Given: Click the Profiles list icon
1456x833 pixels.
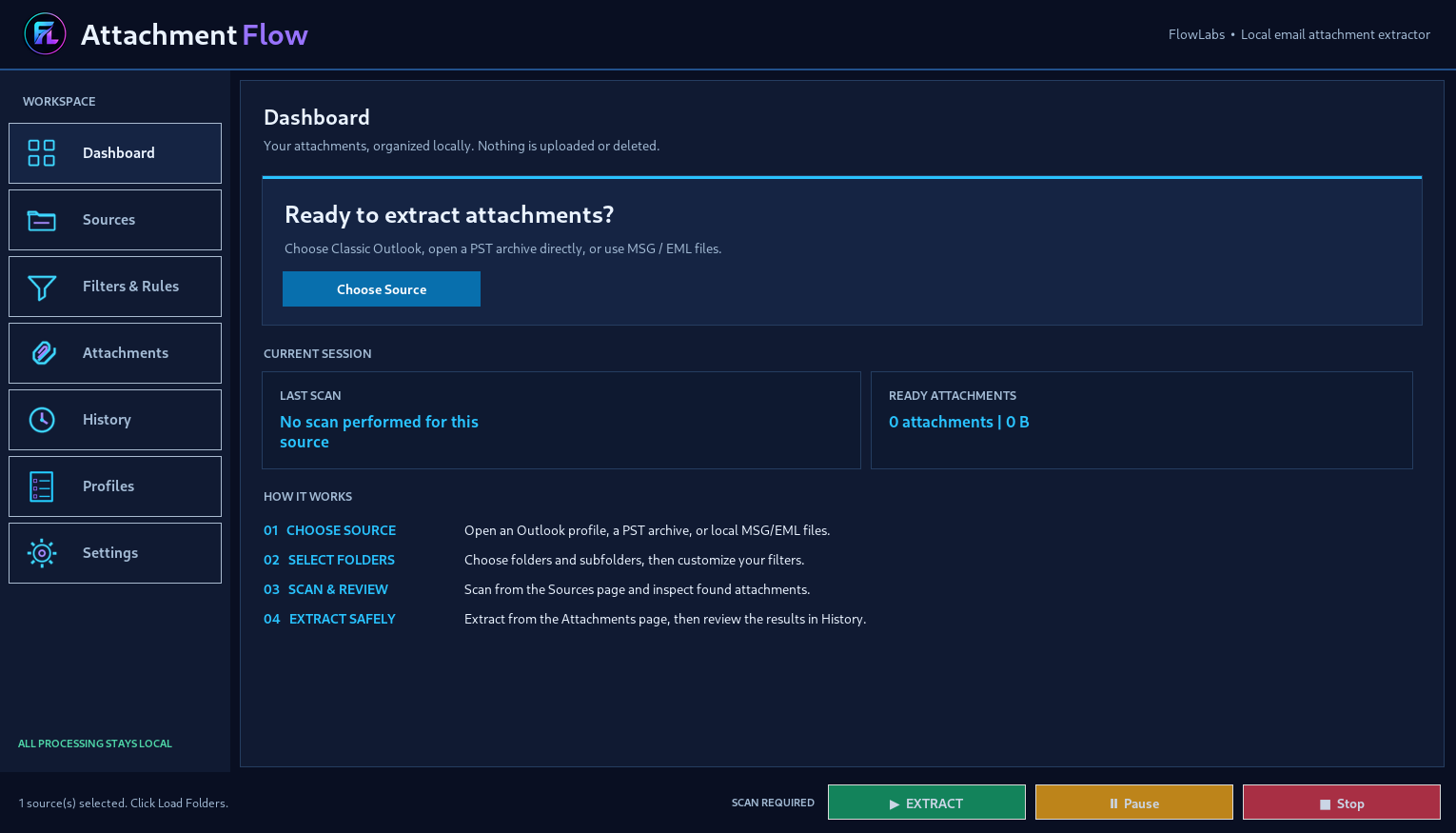Looking at the screenshot, I should point(42,486).
